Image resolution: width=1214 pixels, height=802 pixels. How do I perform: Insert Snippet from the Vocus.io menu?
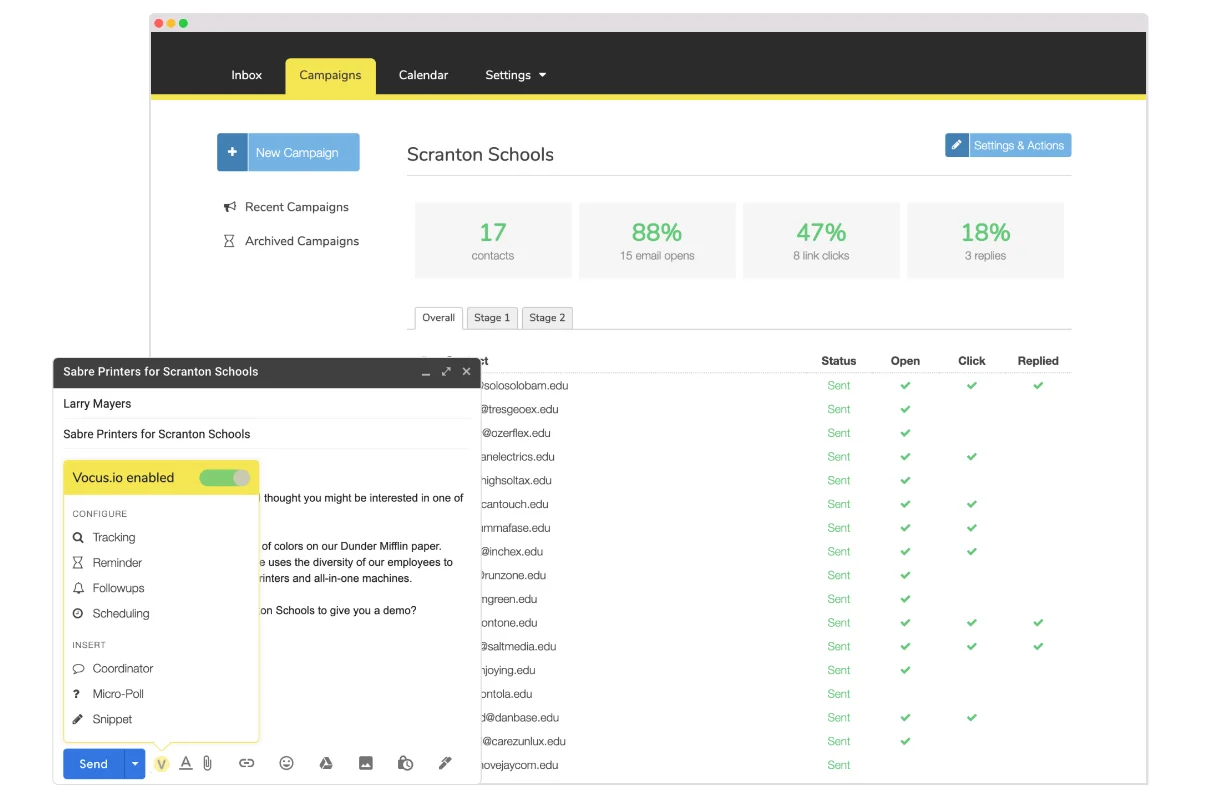112,719
